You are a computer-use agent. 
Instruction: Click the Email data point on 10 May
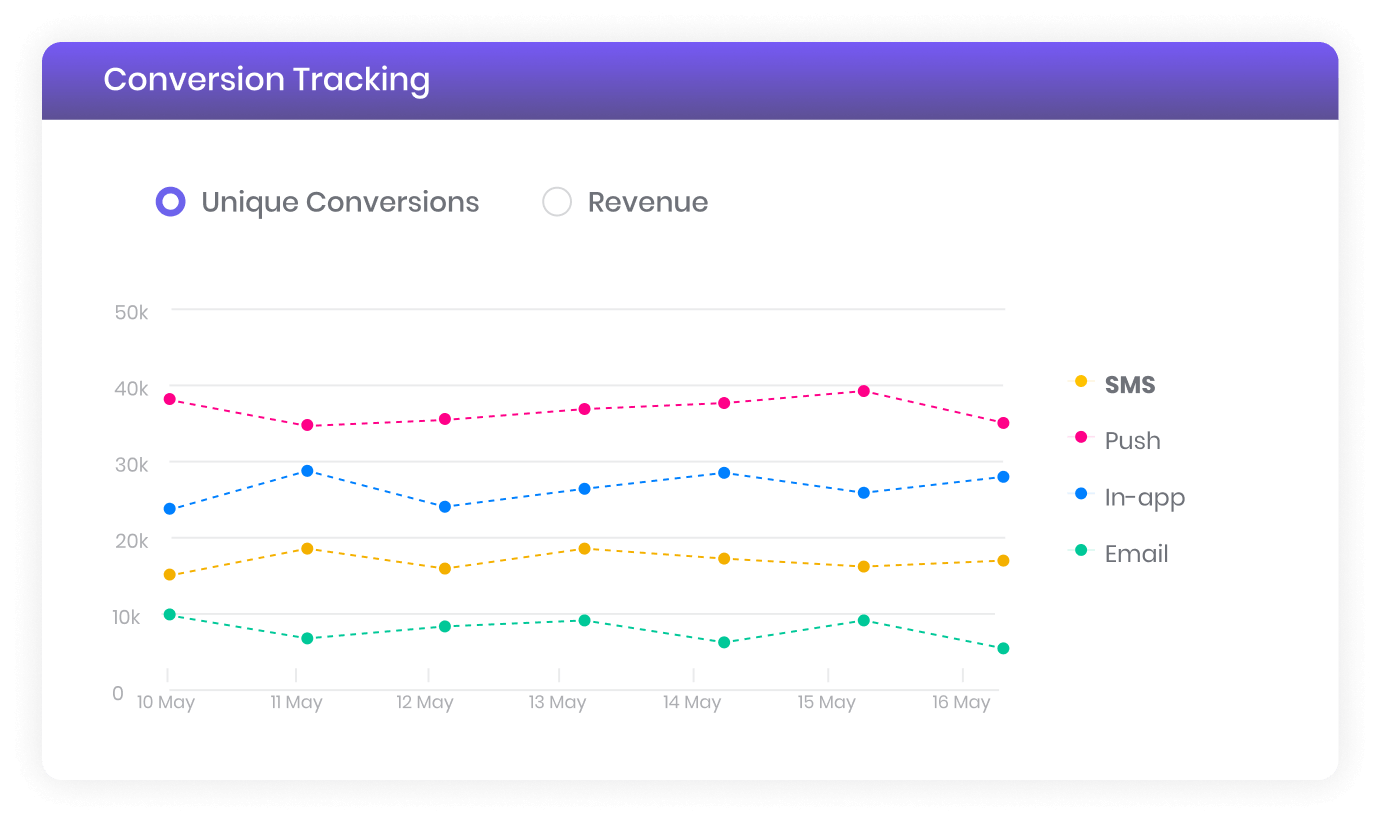click(x=170, y=615)
